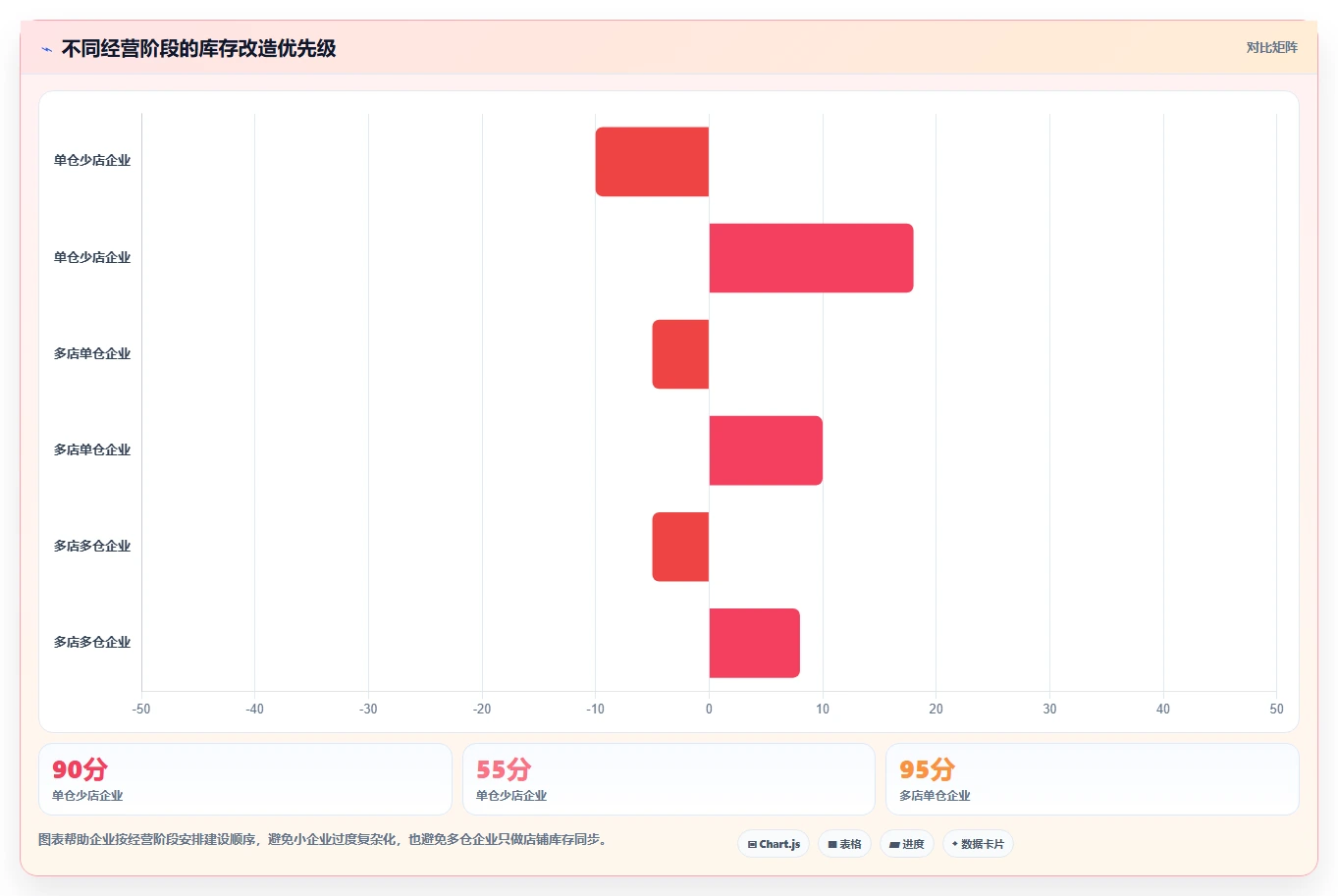Click the 40 x-axis tick label

[1163, 709]
